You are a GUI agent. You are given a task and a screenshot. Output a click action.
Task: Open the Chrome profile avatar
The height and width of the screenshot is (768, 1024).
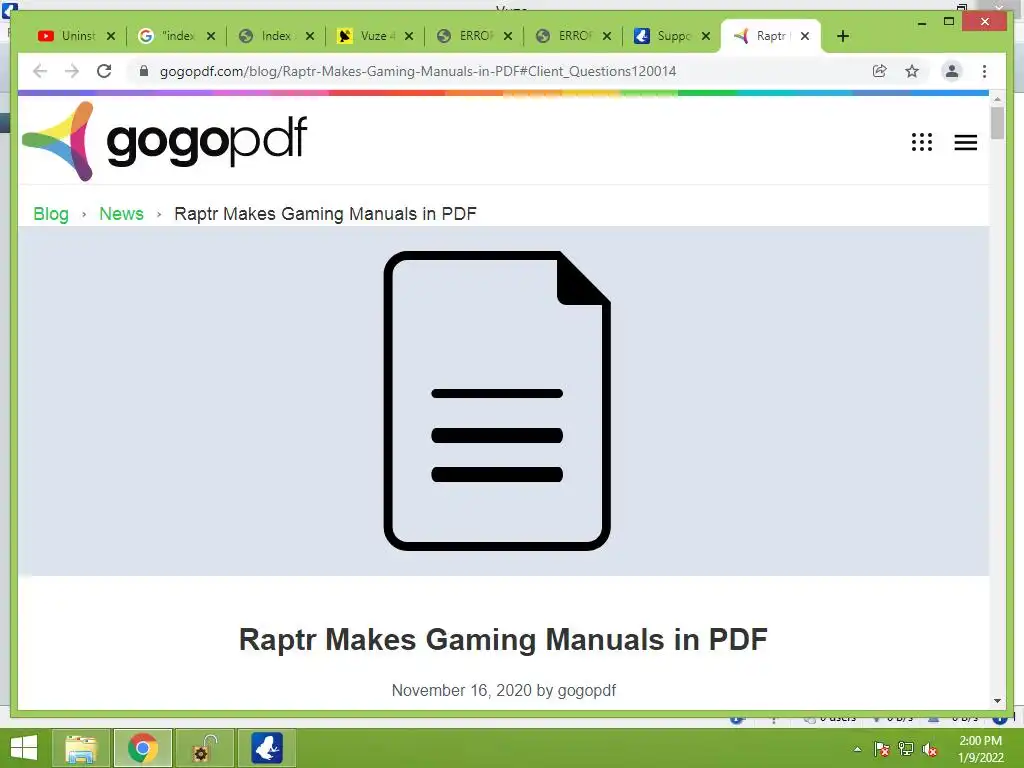click(952, 71)
